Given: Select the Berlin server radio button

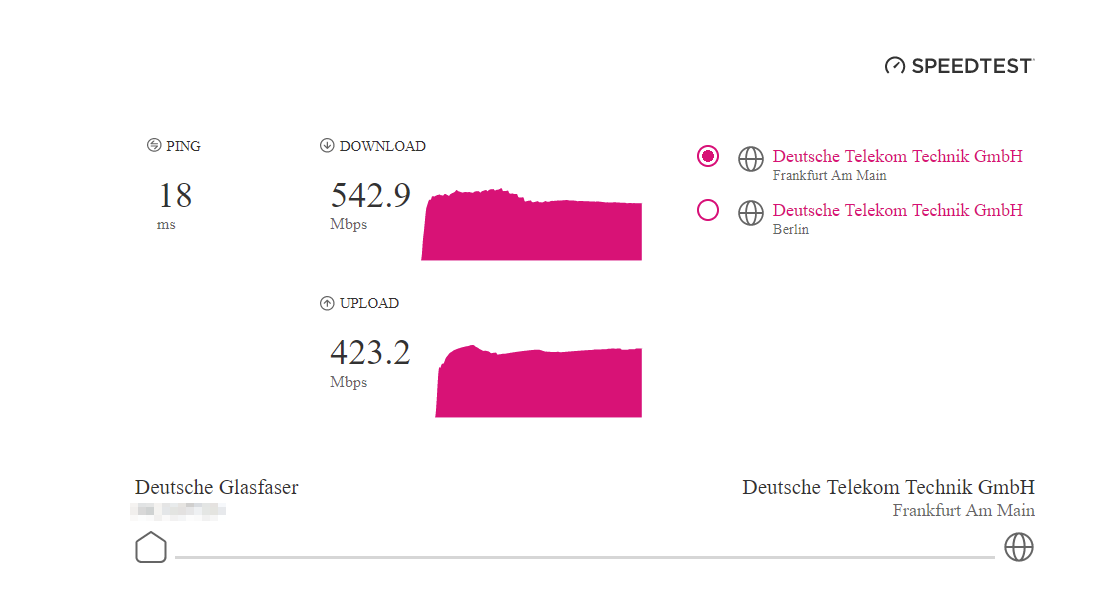Looking at the screenshot, I should [x=708, y=210].
